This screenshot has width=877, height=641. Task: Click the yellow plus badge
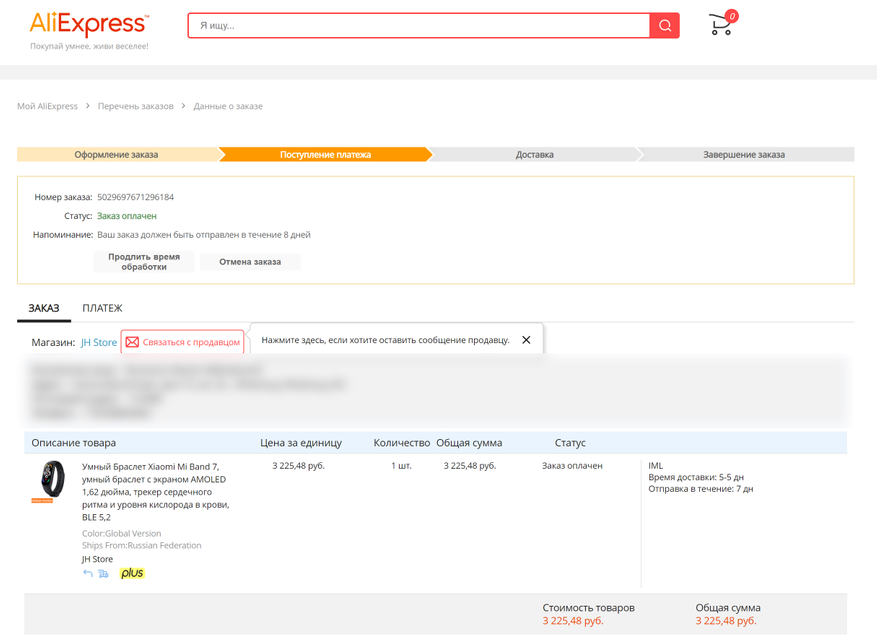[133, 573]
